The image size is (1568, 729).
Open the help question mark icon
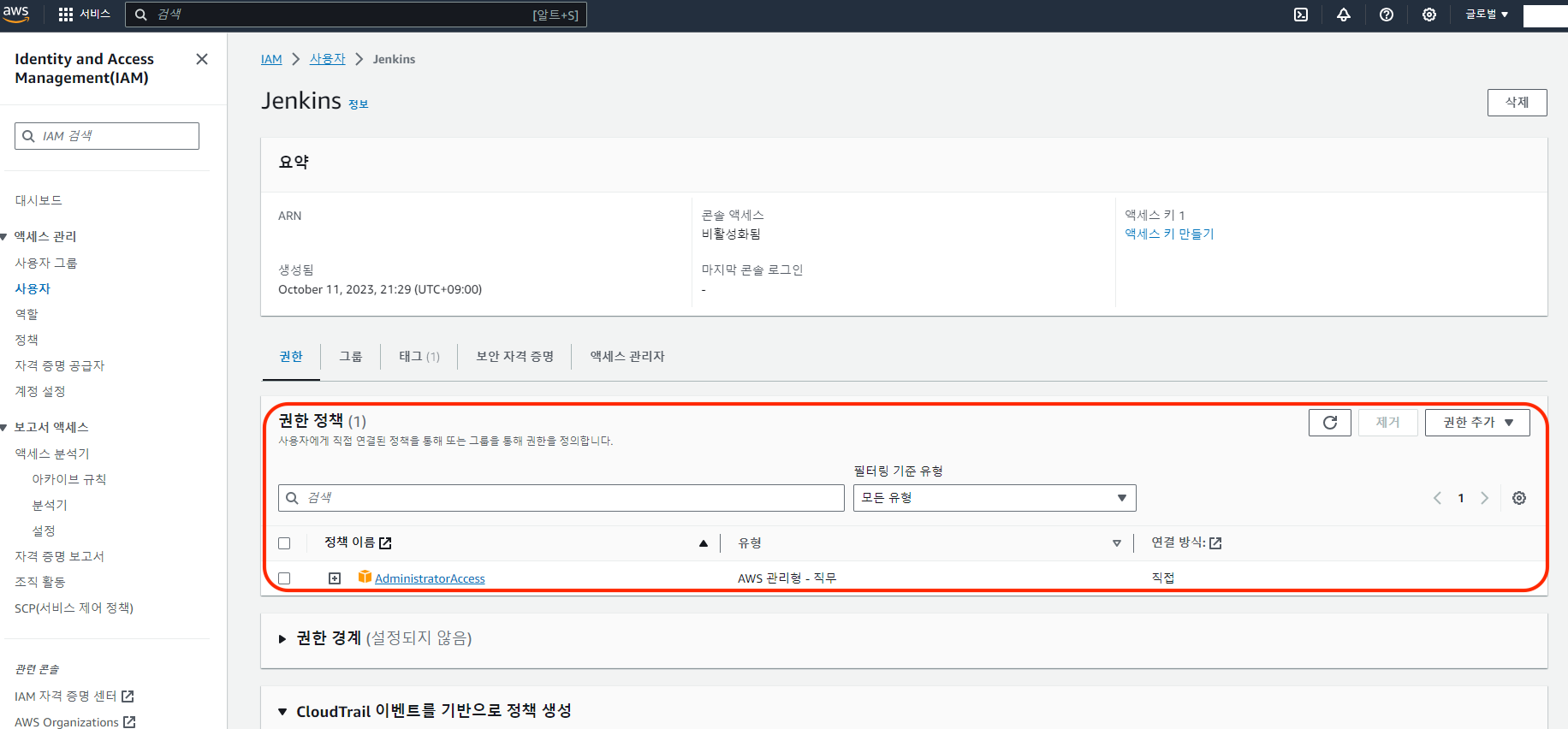[x=1387, y=15]
